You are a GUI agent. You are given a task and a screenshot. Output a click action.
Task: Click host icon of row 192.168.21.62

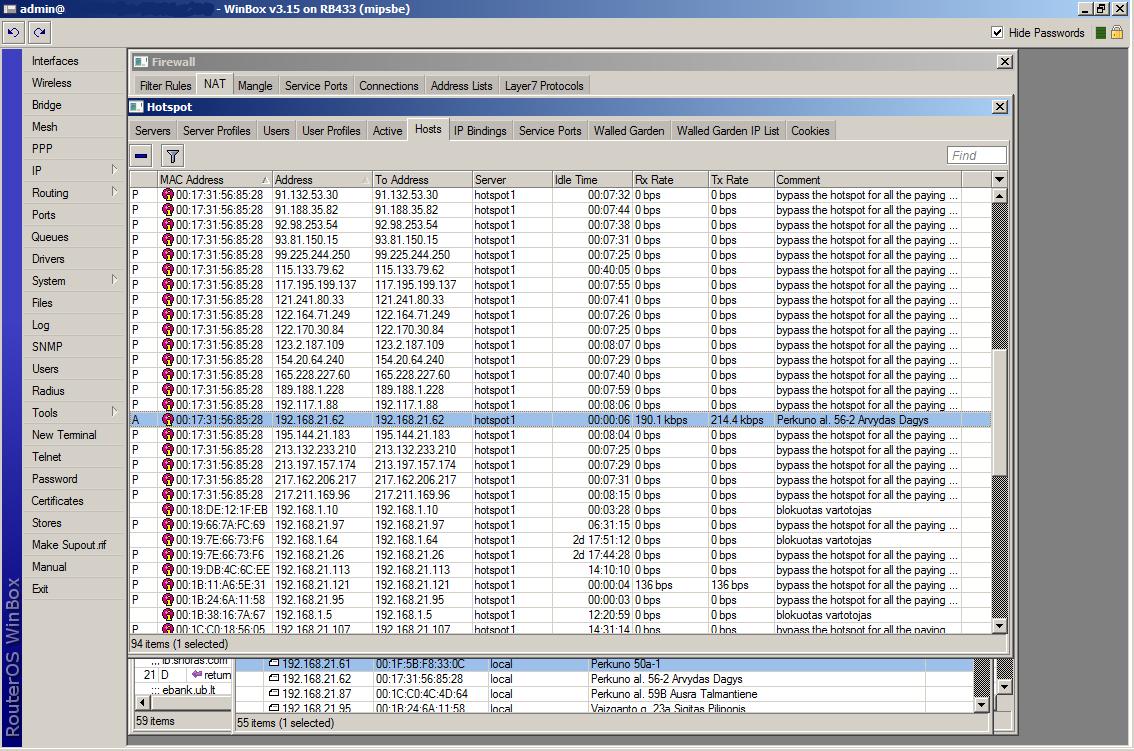tap(168, 420)
